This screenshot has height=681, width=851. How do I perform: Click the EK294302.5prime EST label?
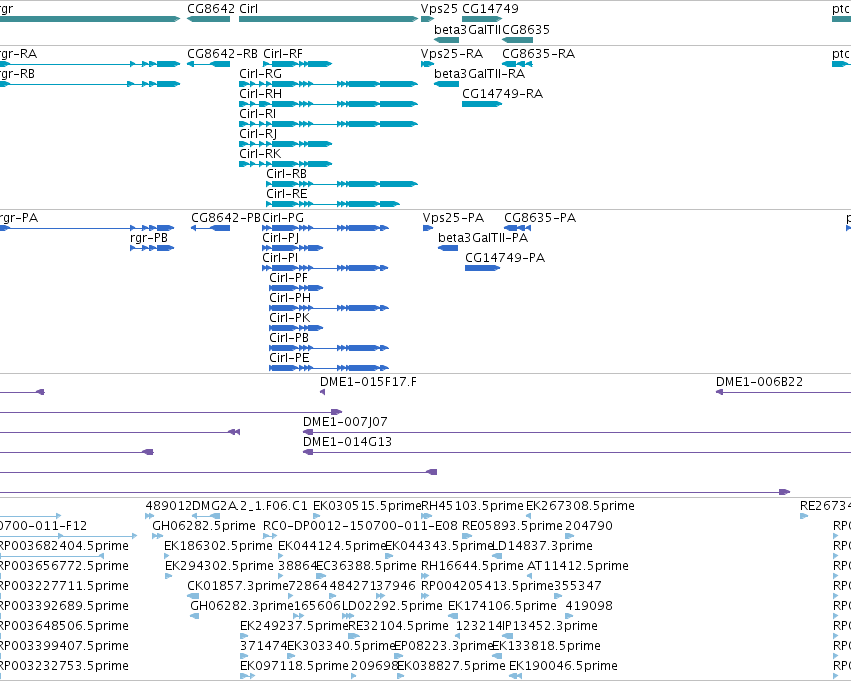pyautogui.click(x=219, y=567)
